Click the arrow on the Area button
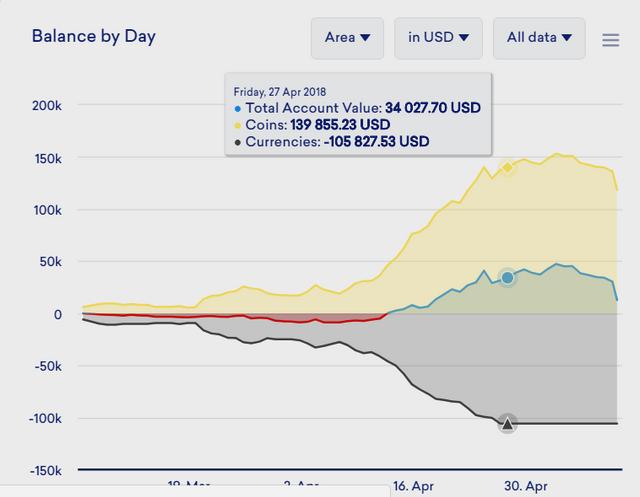The width and height of the screenshot is (640, 497). click(x=365, y=38)
